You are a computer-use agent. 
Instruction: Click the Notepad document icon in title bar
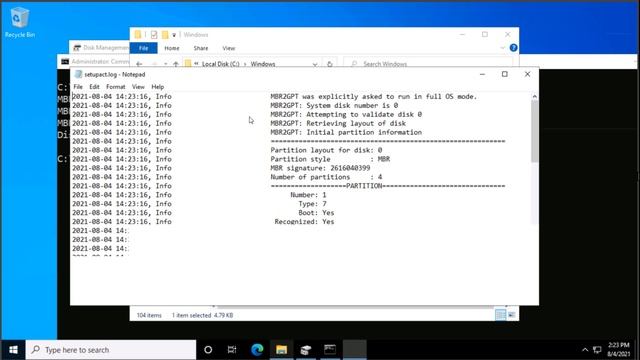[78, 74]
